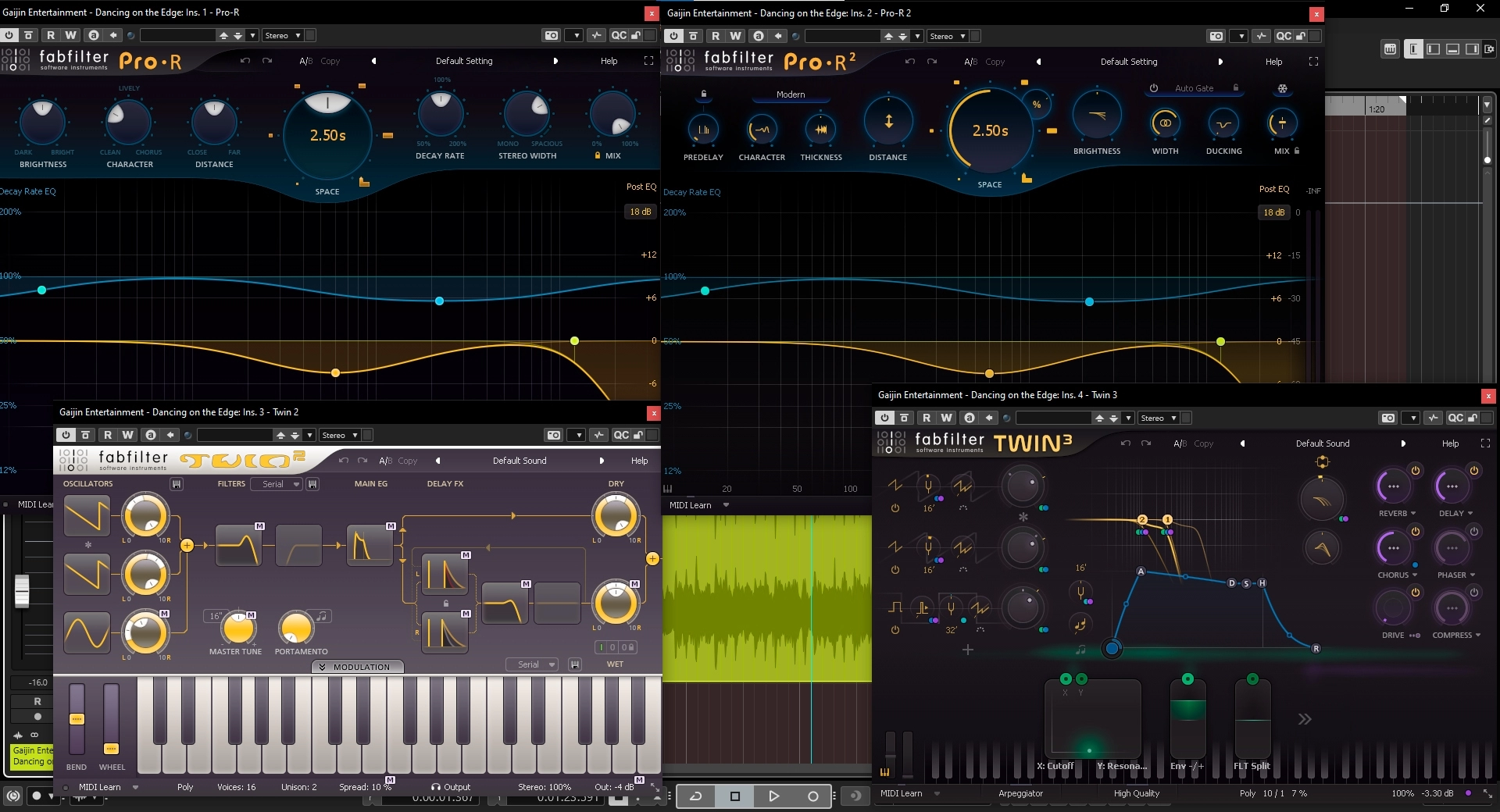Screen dimensions: 1500x812
Task: Open the Reverb options dropdown in Twin 3
Action: point(1397,513)
